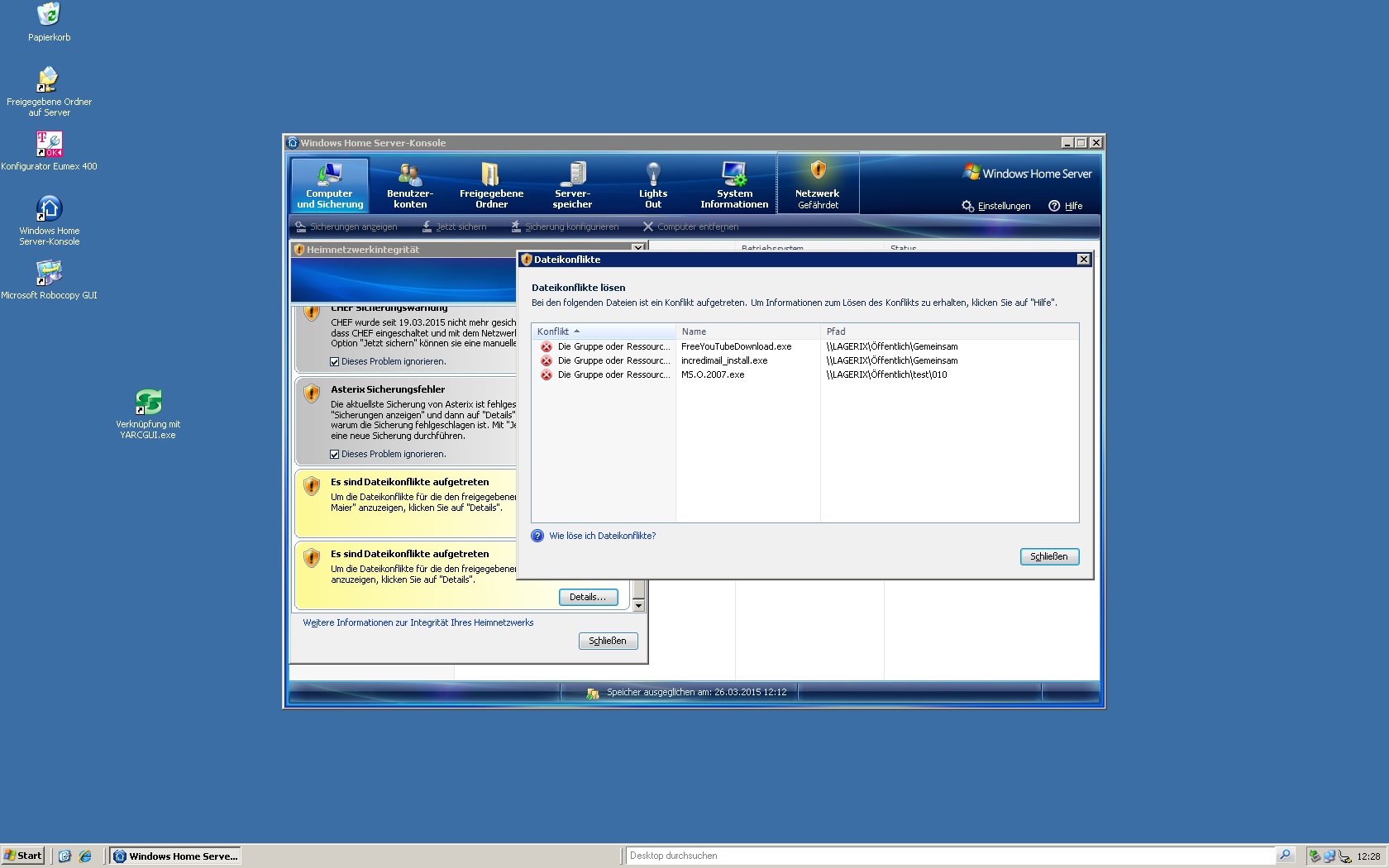Close Dateikonflikte dialog with X
This screenshot has width=1389, height=868.
pos(1083,260)
